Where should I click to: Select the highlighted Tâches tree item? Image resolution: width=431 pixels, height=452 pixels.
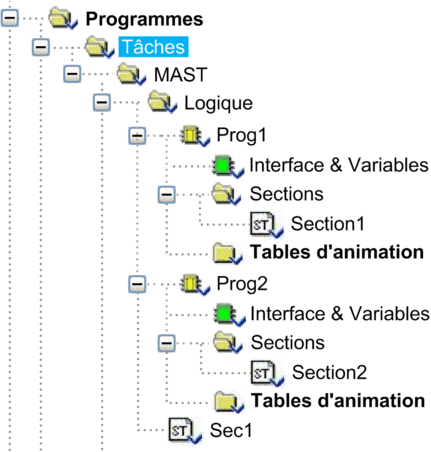(x=153, y=47)
